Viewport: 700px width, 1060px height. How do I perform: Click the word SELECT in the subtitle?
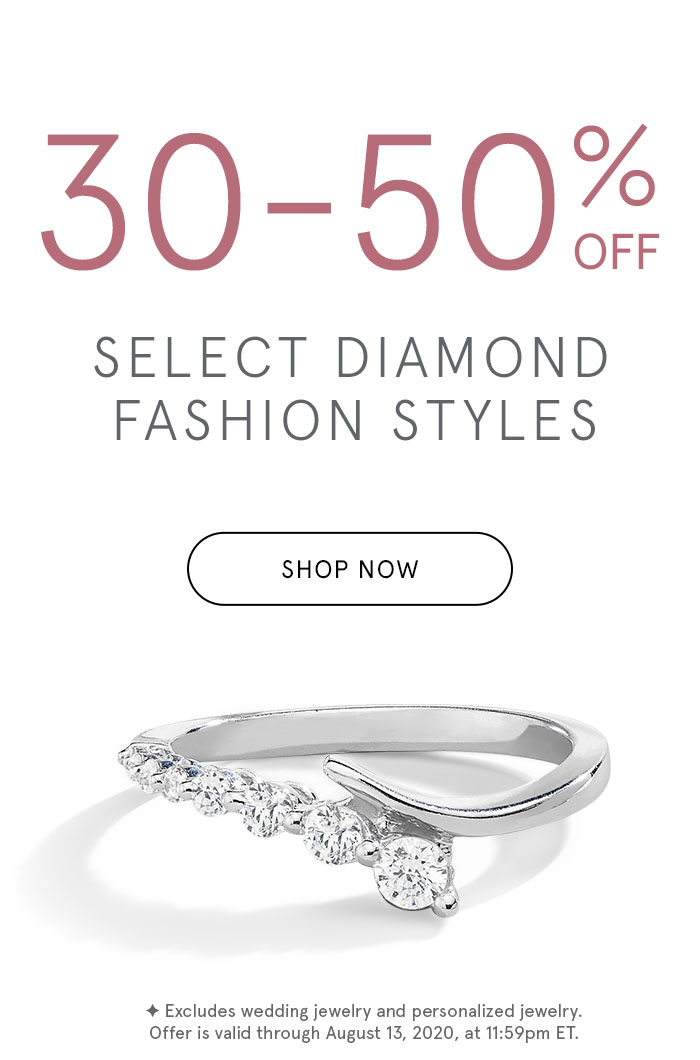(x=201, y=358)
